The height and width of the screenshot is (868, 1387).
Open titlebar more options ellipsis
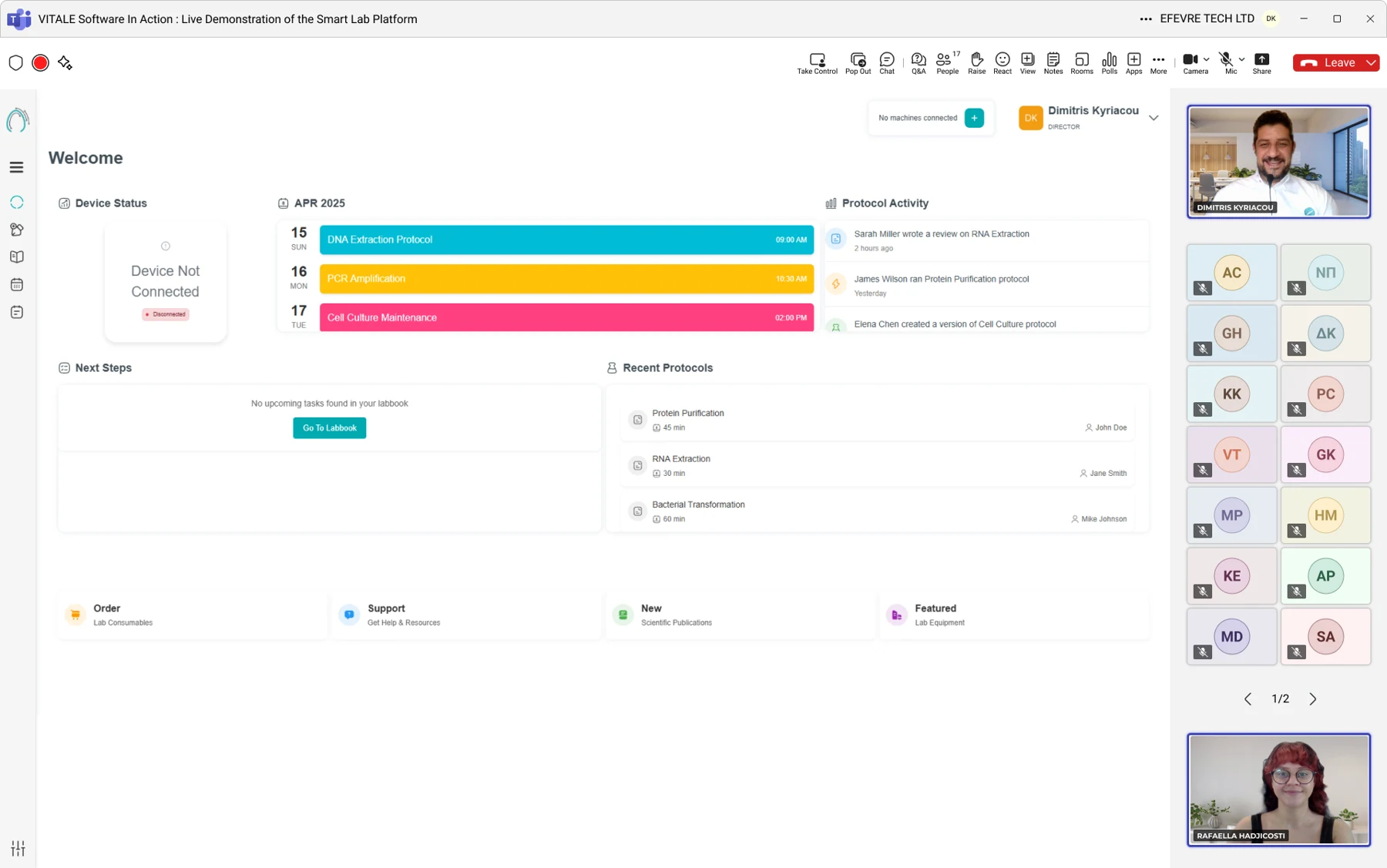click(1146, 19)
